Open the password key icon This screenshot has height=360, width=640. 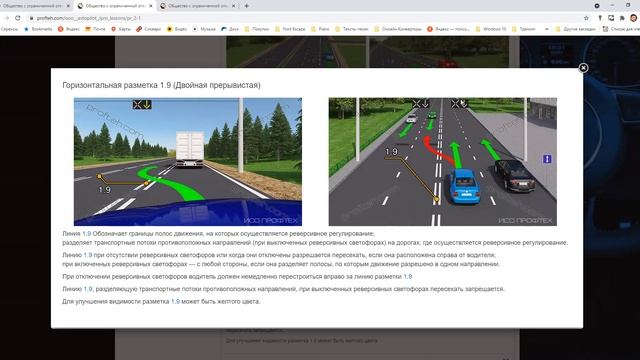pyautogui.click(x=600, y=18)
